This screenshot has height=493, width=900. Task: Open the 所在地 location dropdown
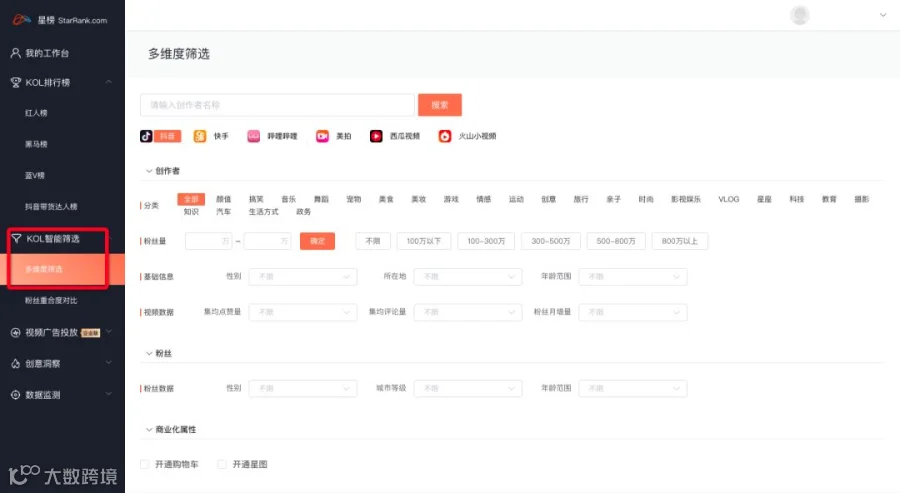point(468,277)
